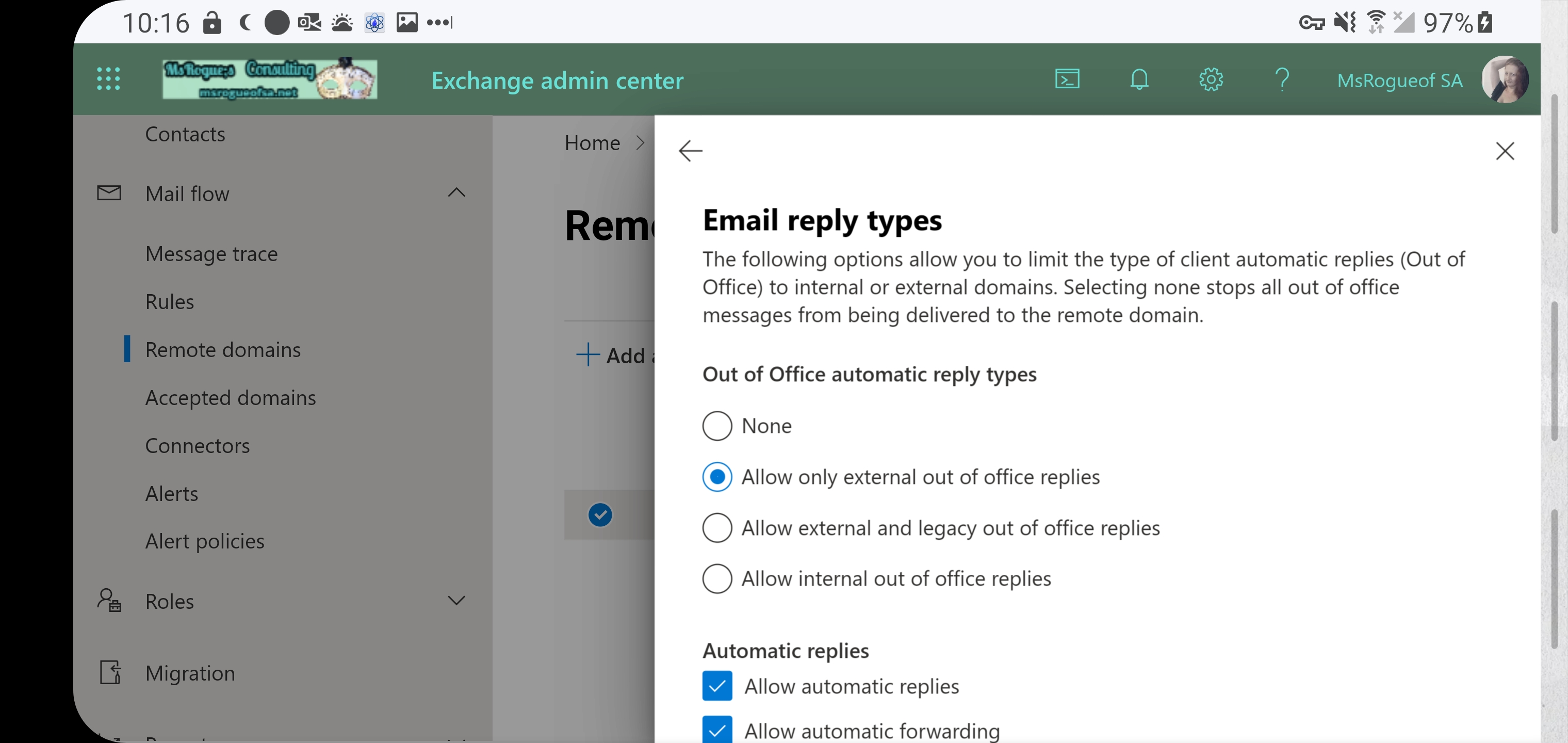
Task: Click the help question mark icon
Action: 1282,79
